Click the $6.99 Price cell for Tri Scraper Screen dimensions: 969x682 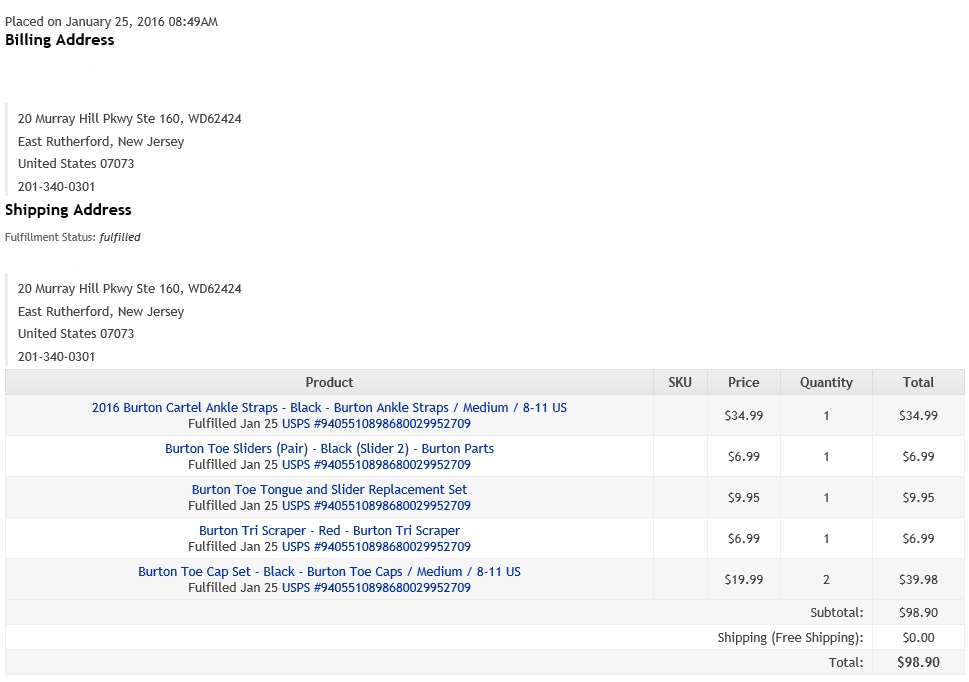point(743,539)
